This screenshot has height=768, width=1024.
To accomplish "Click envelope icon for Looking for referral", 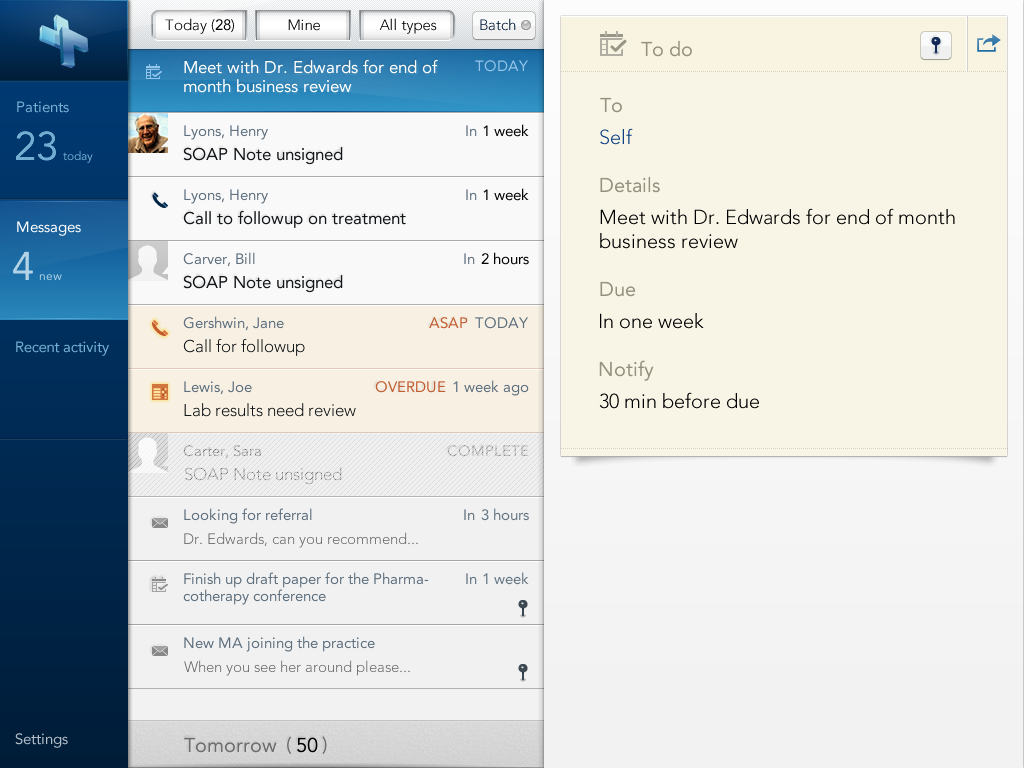I will pyautogui.click(x=160, y=522).
